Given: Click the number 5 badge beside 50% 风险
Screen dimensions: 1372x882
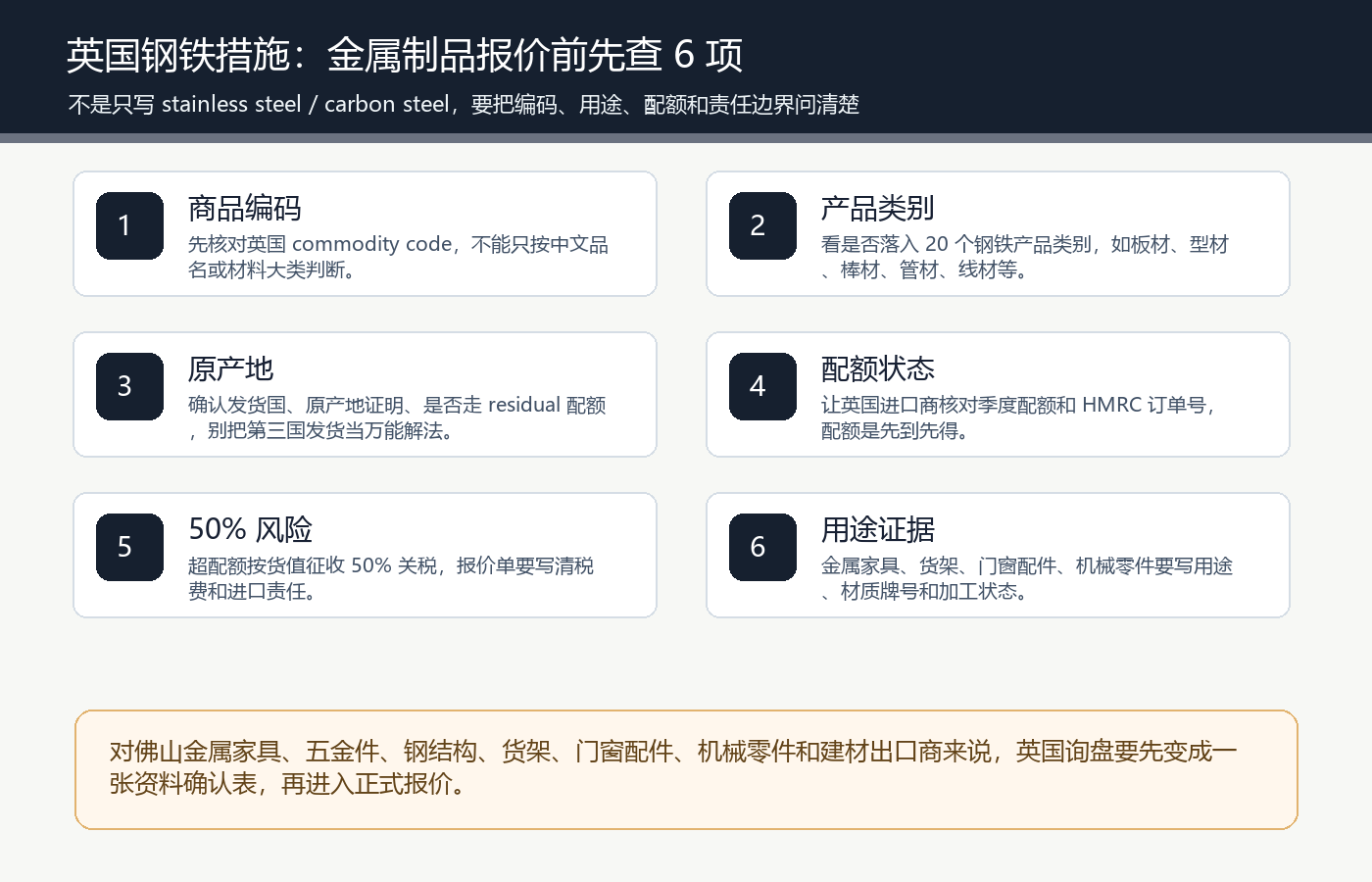Looking at the screenshot, I should click(129, 547).
